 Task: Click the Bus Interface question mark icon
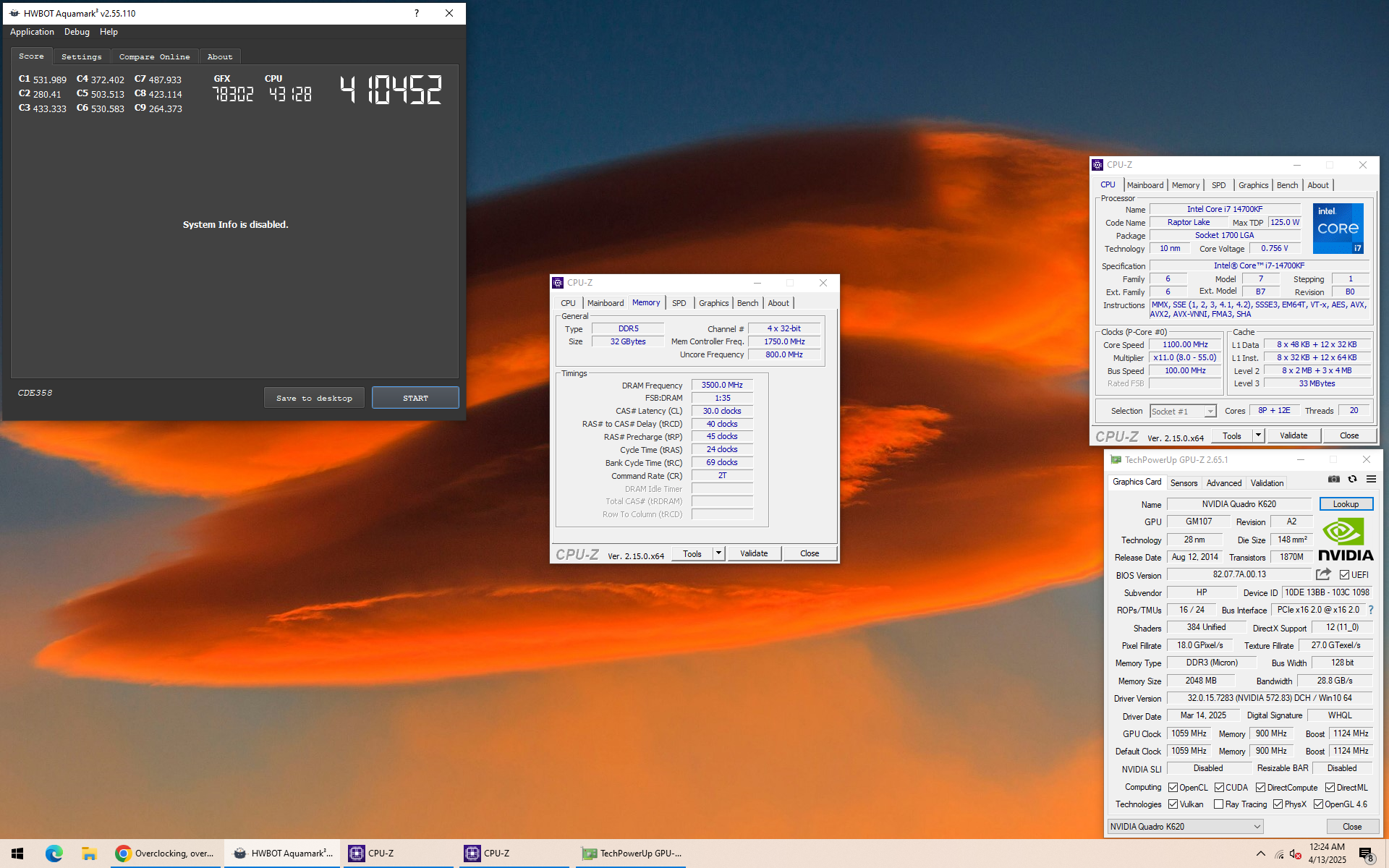[x=1370, y=610]
